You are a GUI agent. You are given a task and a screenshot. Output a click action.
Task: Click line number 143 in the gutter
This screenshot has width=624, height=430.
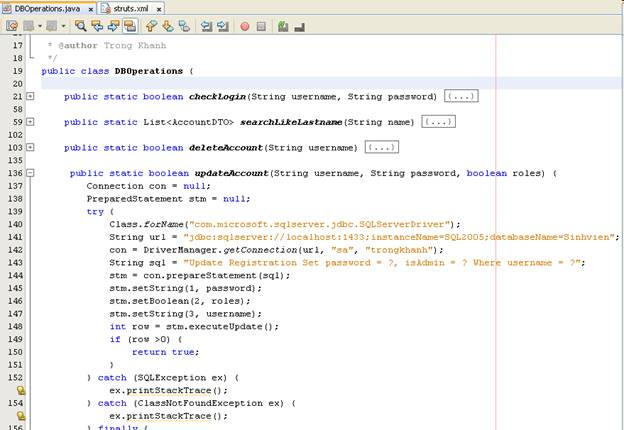(x=15, y=263)
